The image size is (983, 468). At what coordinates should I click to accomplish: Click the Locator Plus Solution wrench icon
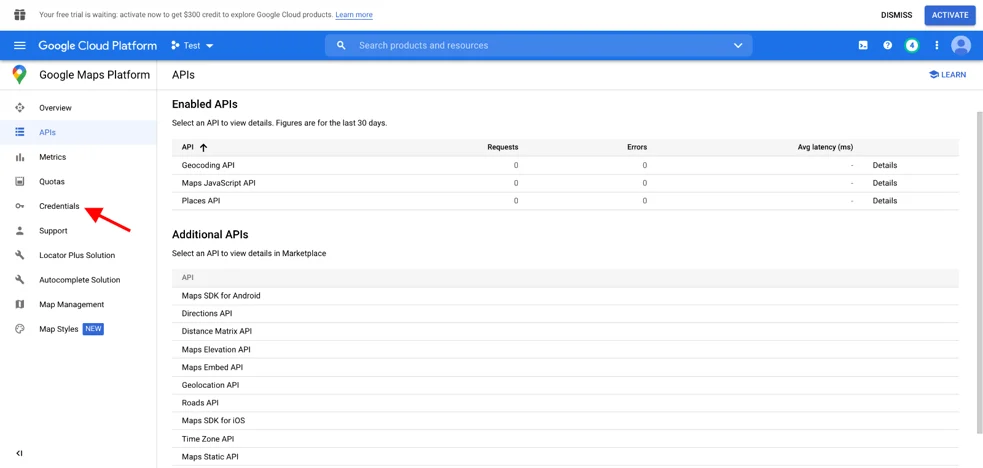(19, 255)
